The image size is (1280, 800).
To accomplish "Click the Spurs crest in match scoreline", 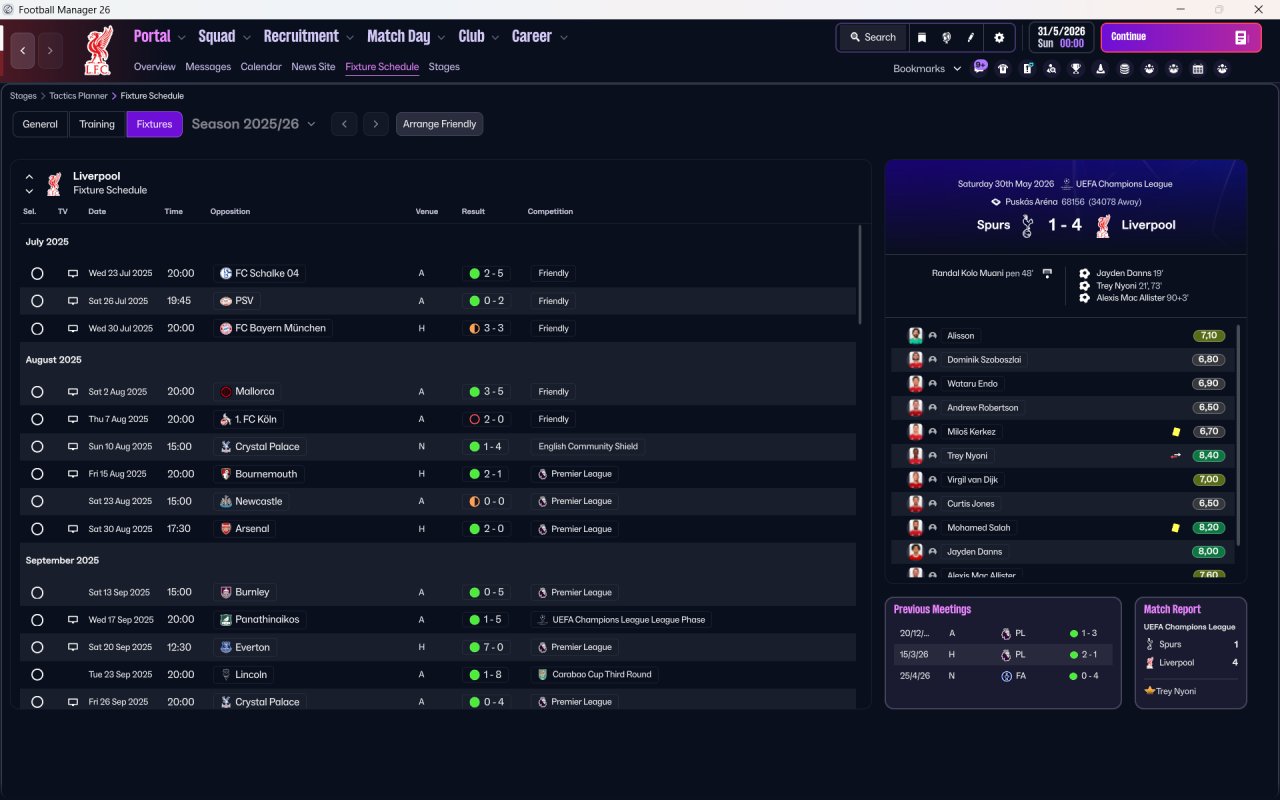I will tap(1027, 226).
